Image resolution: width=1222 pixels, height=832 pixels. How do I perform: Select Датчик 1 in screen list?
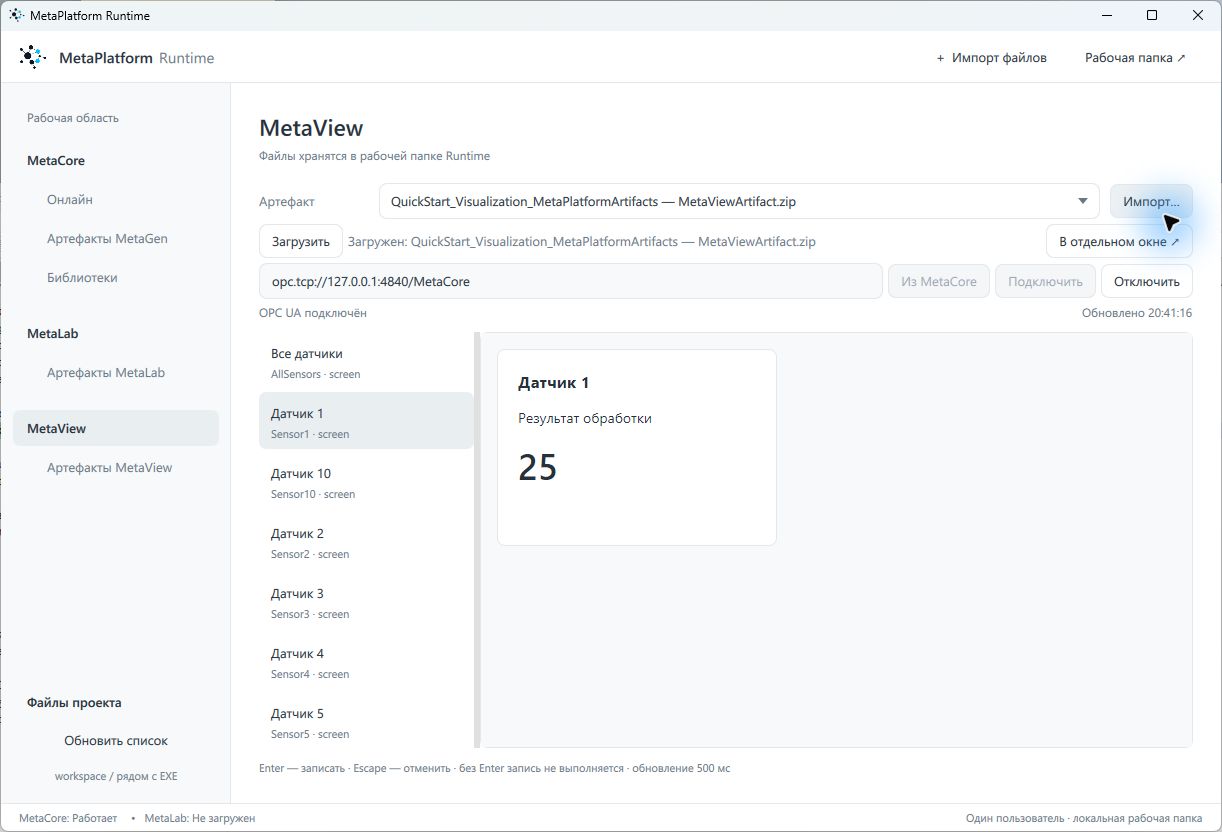[366, 421]
